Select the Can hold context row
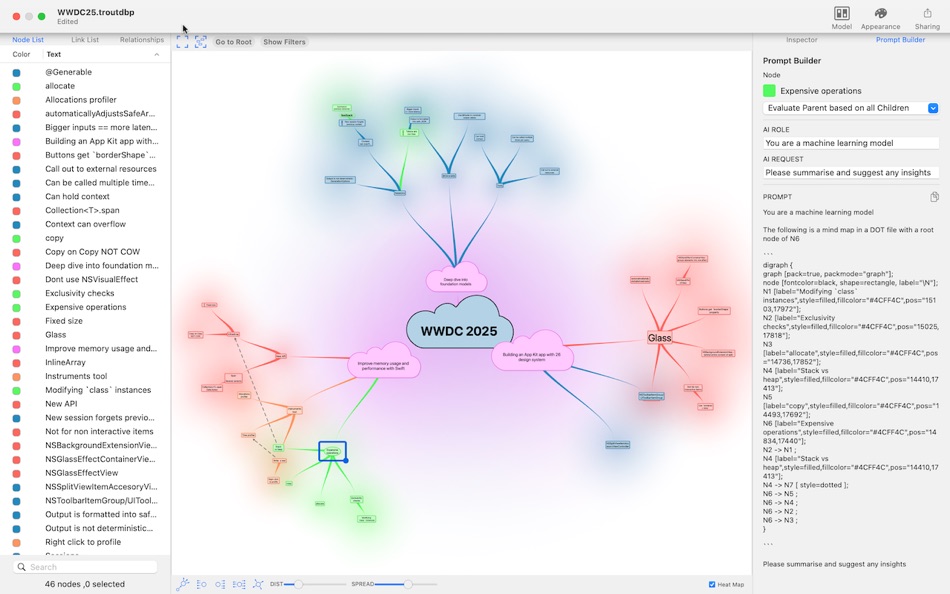This screenshot has height=594, width=950. tap(85, 196)
